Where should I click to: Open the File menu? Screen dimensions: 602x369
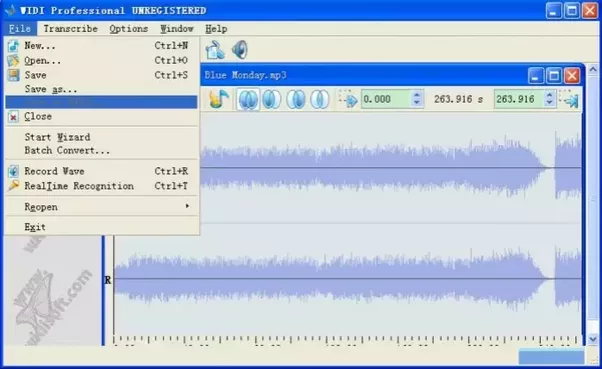click(20, 29)
